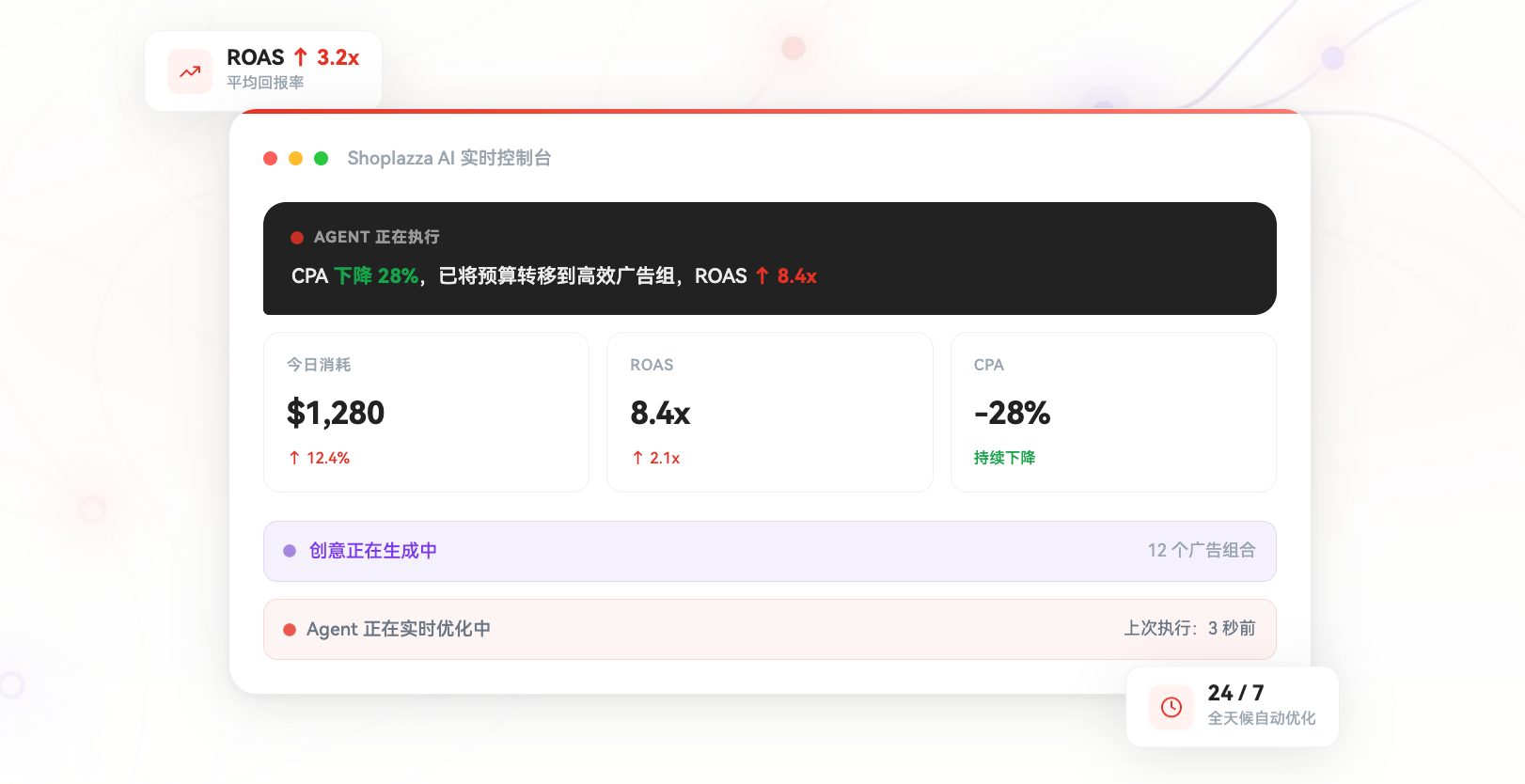Click the green 下降 28% text

pos(376,275)
